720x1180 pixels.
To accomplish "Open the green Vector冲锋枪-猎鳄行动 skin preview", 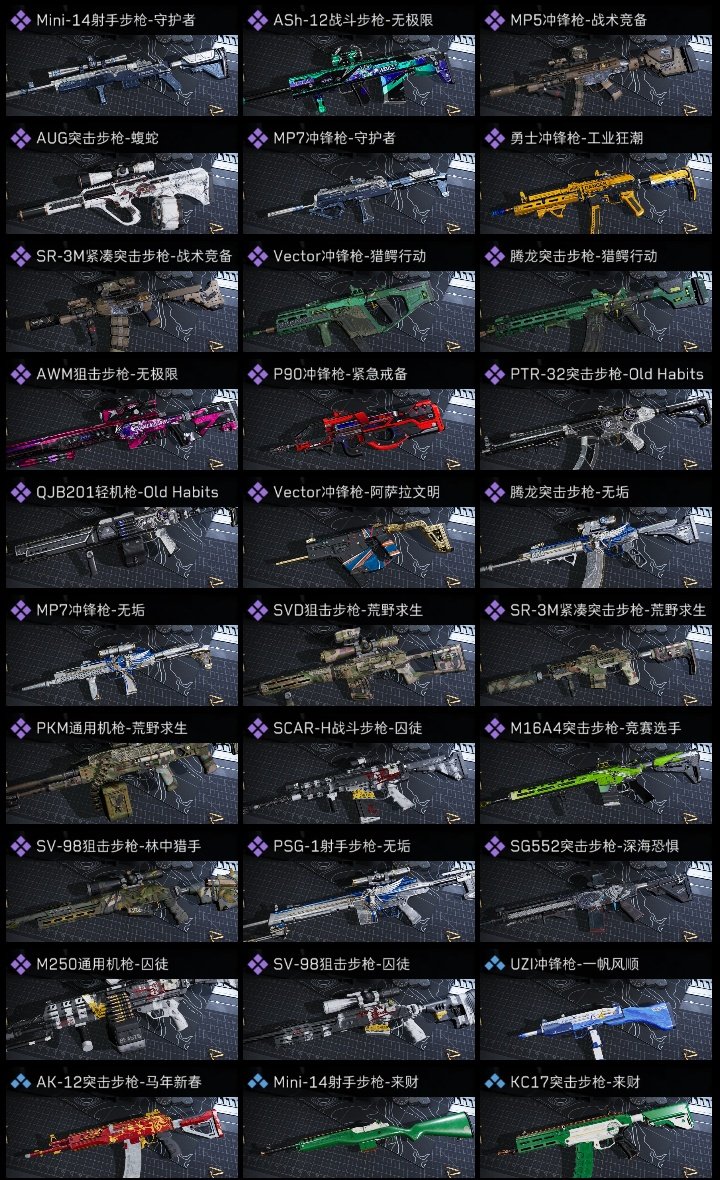I will point(359,312).
